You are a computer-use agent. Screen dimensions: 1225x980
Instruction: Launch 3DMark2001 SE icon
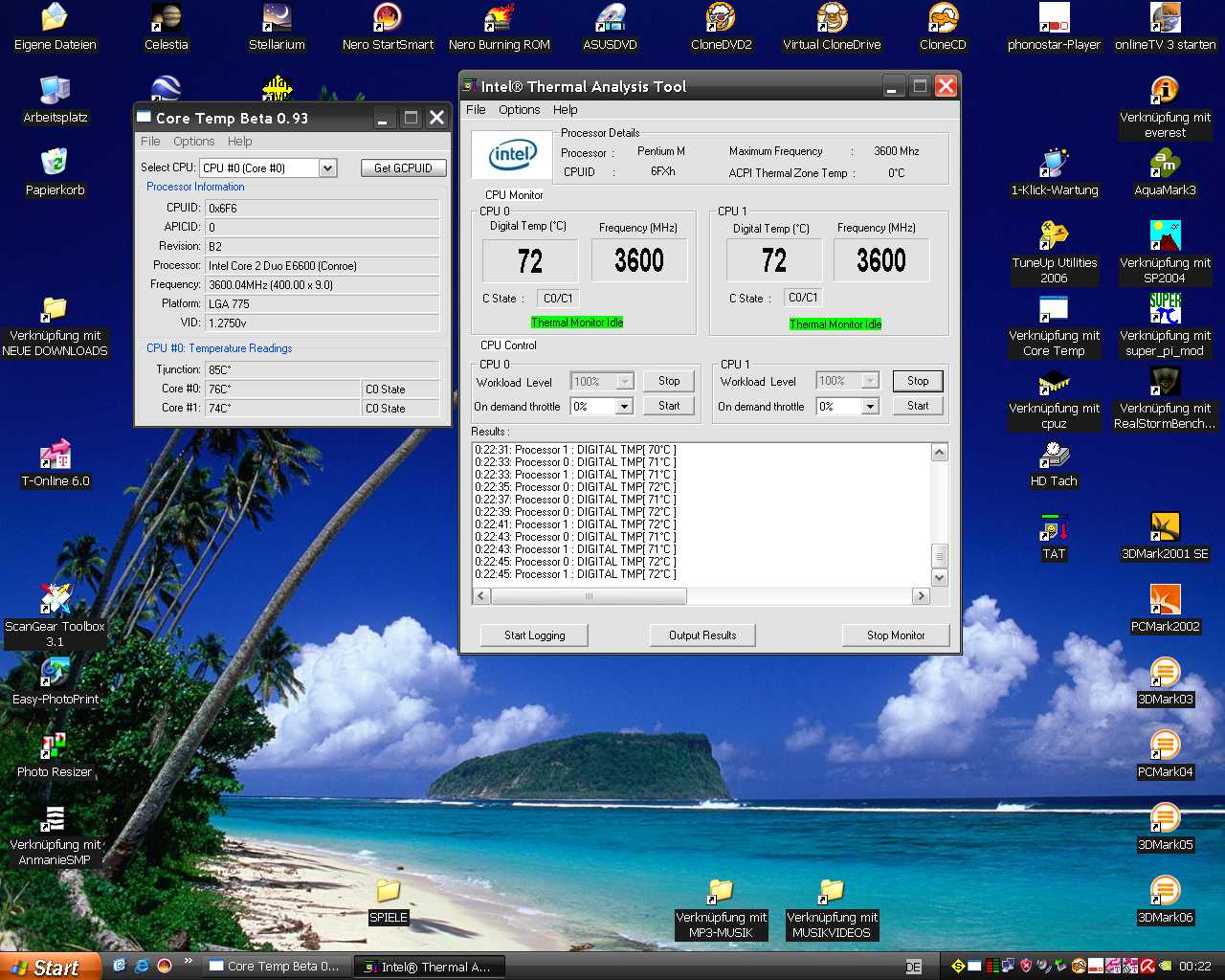coord(1165,536)
